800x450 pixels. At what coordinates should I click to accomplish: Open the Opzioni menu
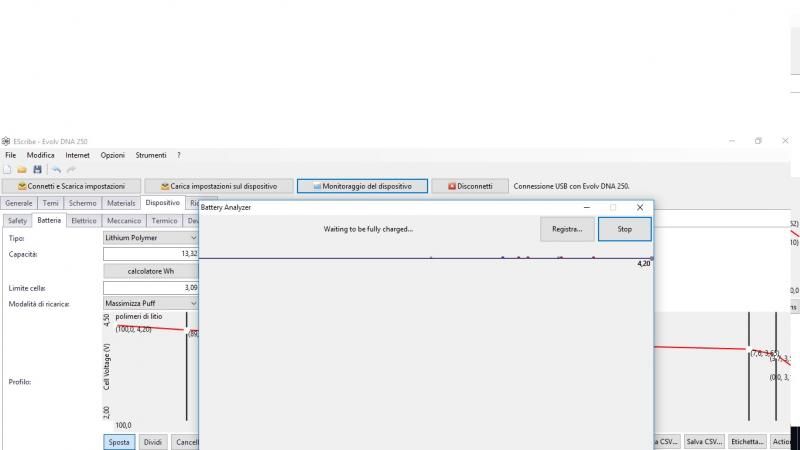[x=113, y=155]
